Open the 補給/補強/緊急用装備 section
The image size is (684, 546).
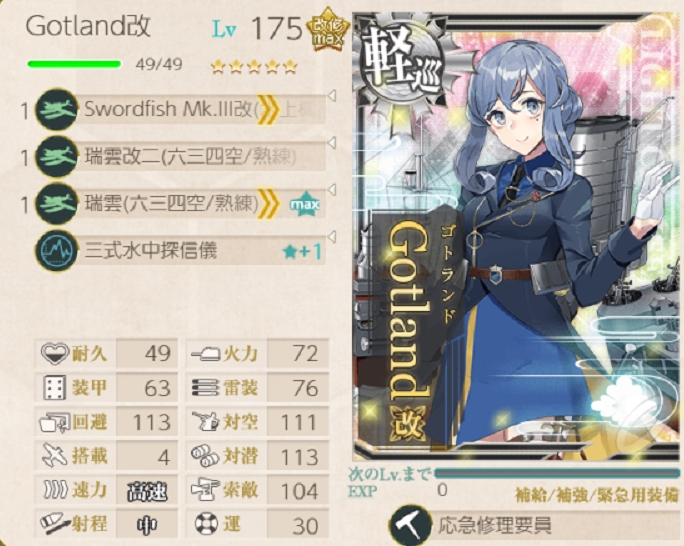coord(597,495)
